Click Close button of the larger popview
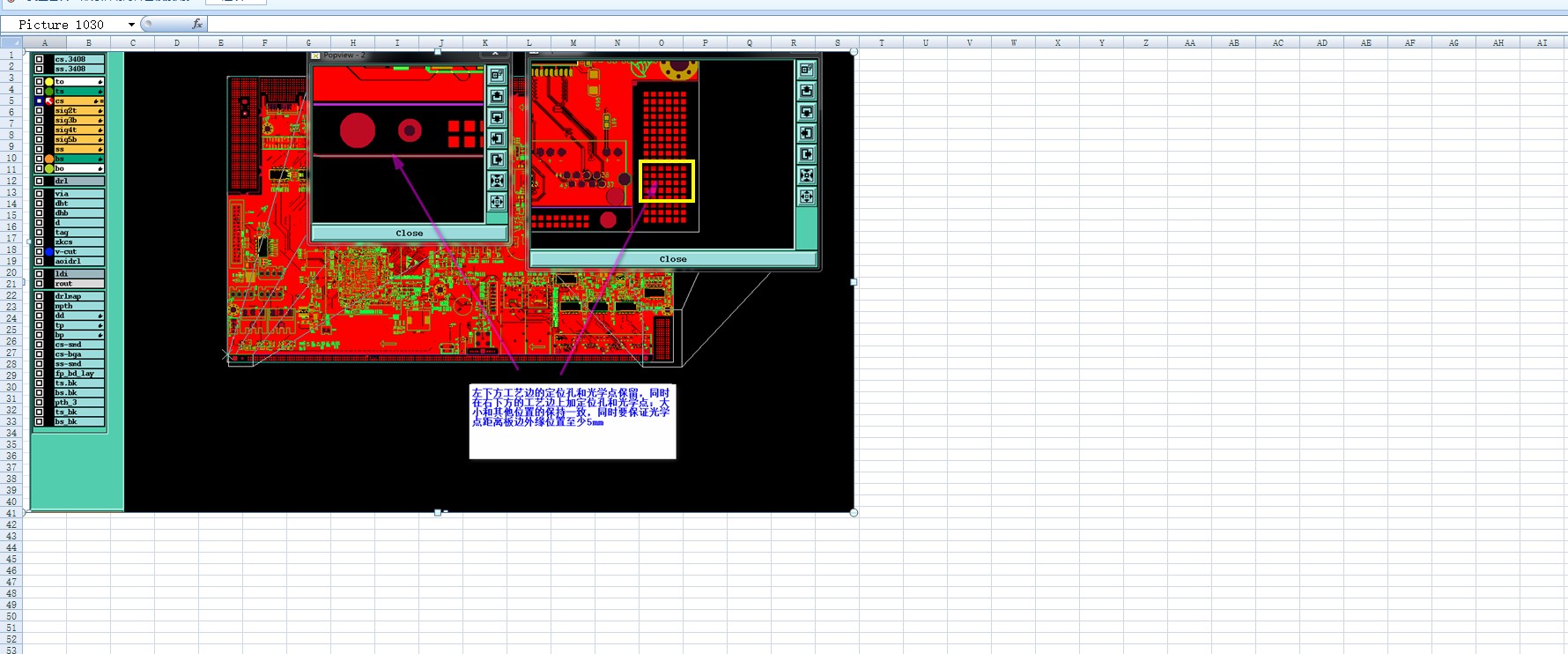Image resolution: width=1568 pixels, height=654 pixels. [673, 259]
